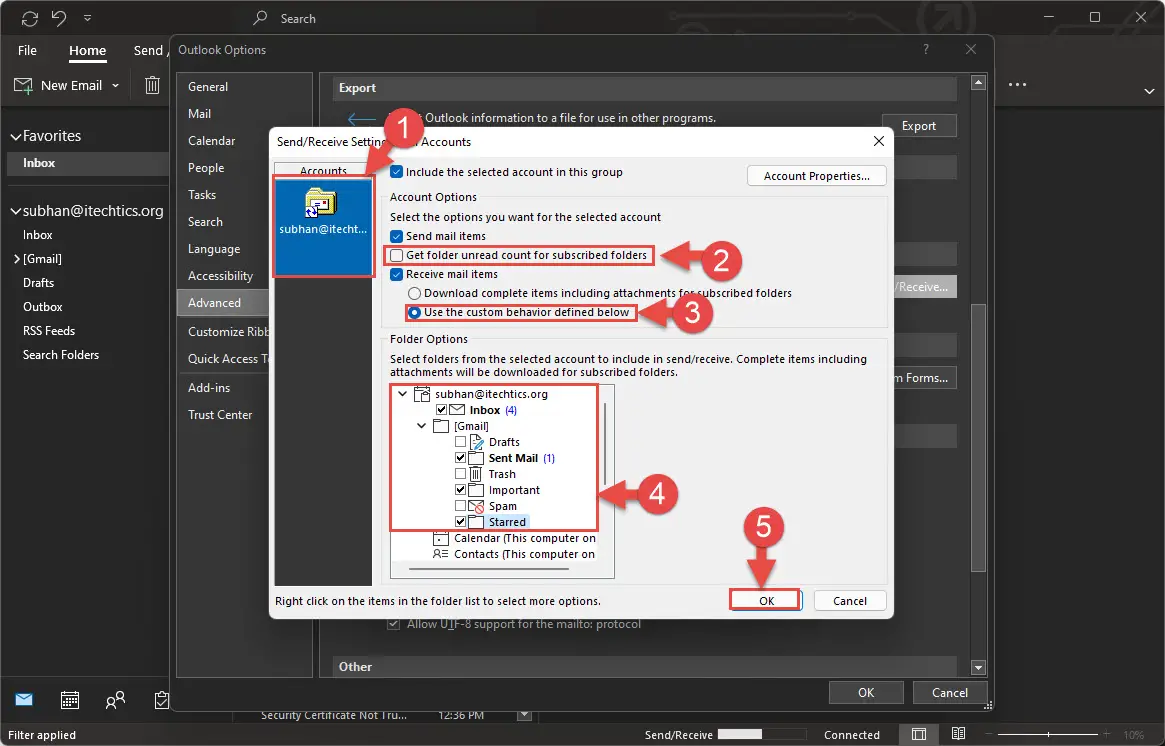
Task: Switch to the Home ribbon tab
Action: [88, 51]
